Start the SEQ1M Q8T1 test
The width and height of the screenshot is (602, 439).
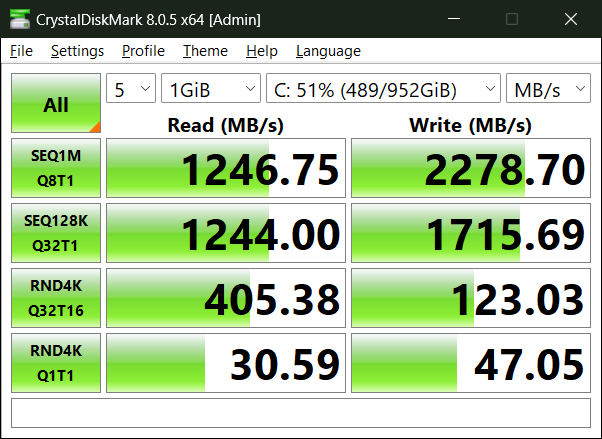[56, 168]
